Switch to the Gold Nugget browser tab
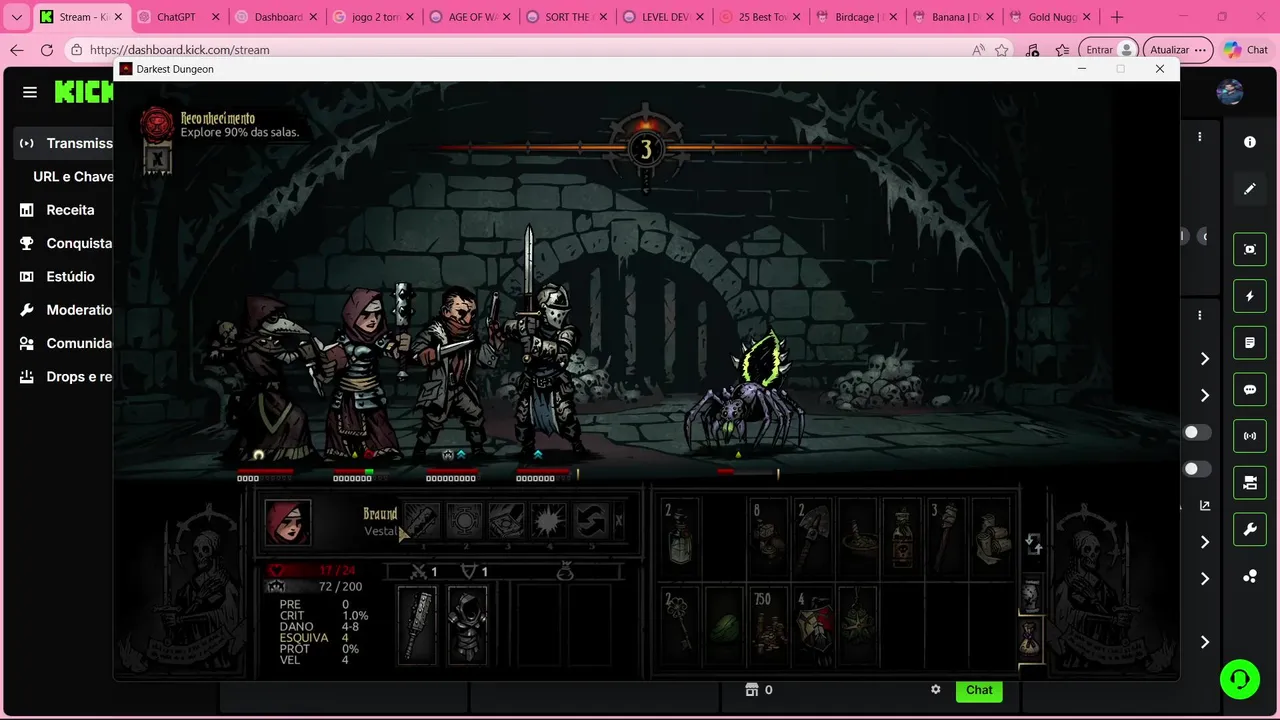This screenshot has width=1280, height=720. (1050, 17)
